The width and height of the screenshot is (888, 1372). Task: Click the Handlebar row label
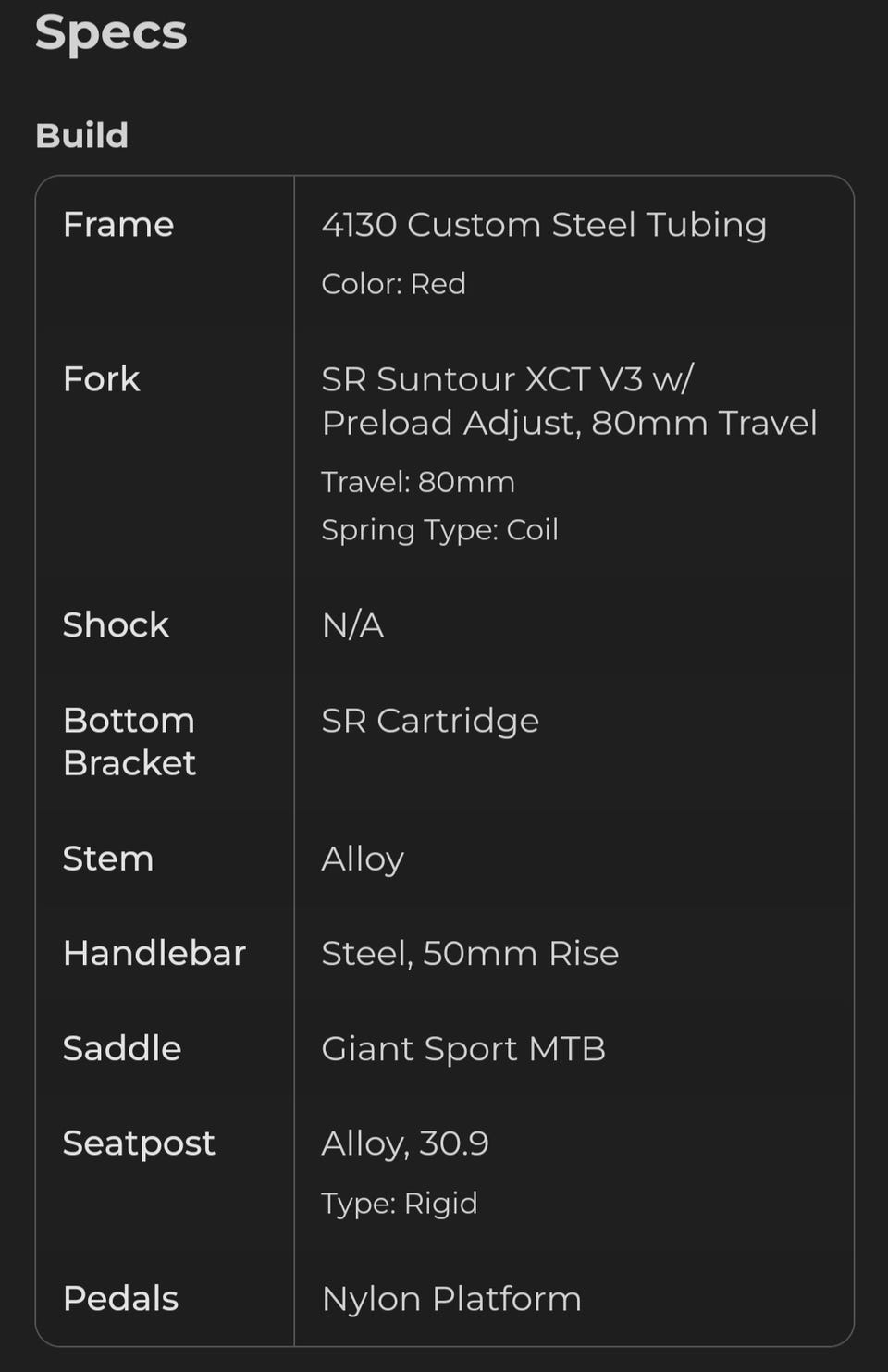[154, 954]
